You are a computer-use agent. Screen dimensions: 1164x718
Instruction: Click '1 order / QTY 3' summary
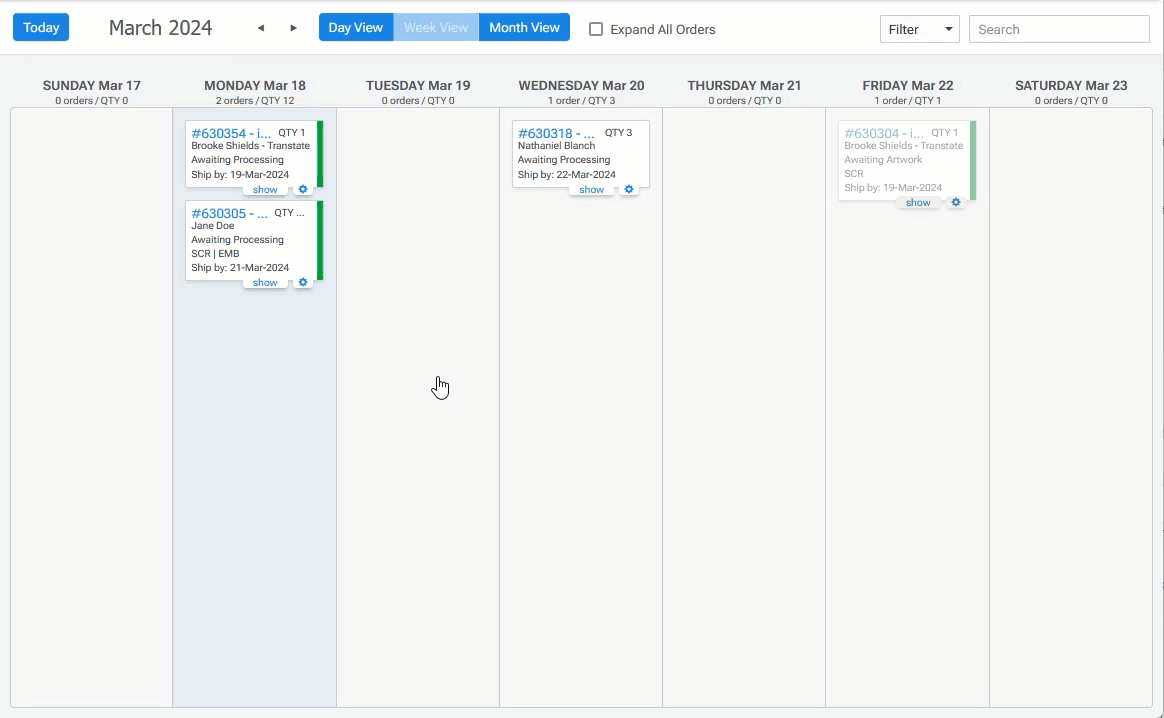click(x=581, y=100)
